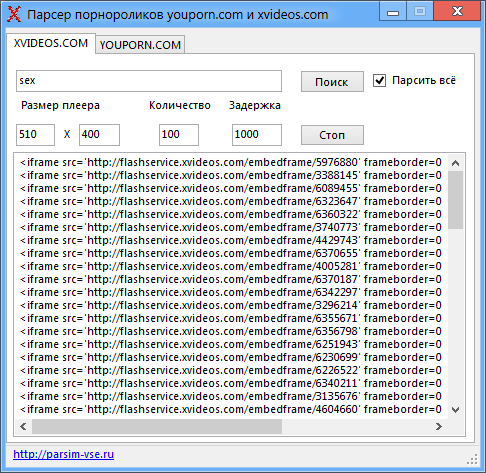Click the scroll down arrow of results list
The width and height of the screenshot is (486, 473).
click(x=455, y=410)
